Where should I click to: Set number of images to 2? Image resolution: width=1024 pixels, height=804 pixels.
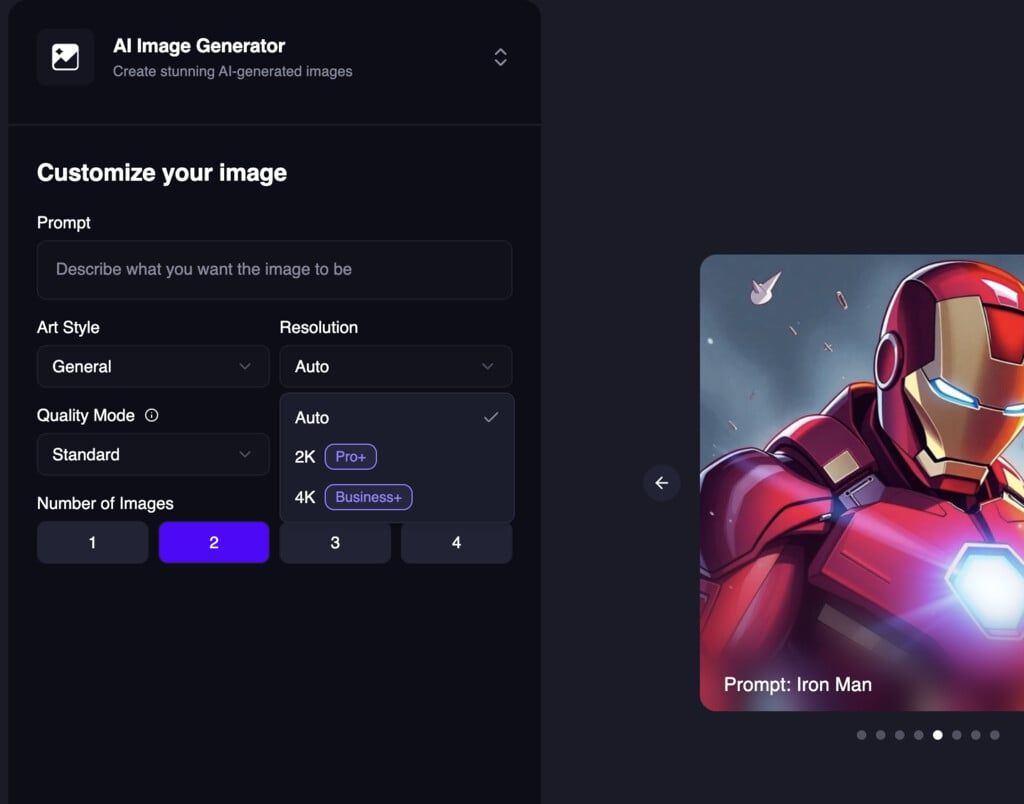[x=214, y=543]
